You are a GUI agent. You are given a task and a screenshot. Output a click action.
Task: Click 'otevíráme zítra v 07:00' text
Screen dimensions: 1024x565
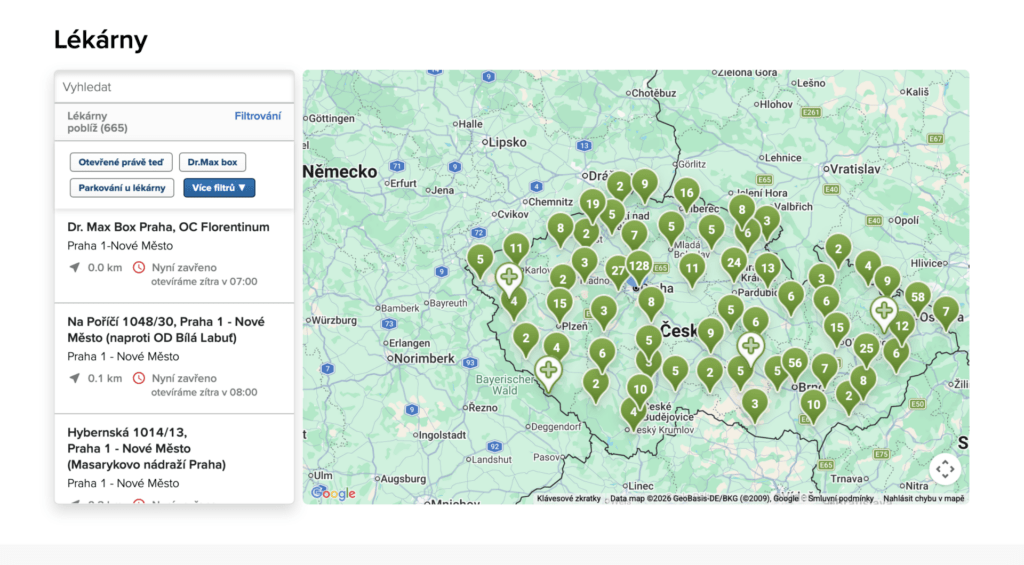tap(204, 282)
